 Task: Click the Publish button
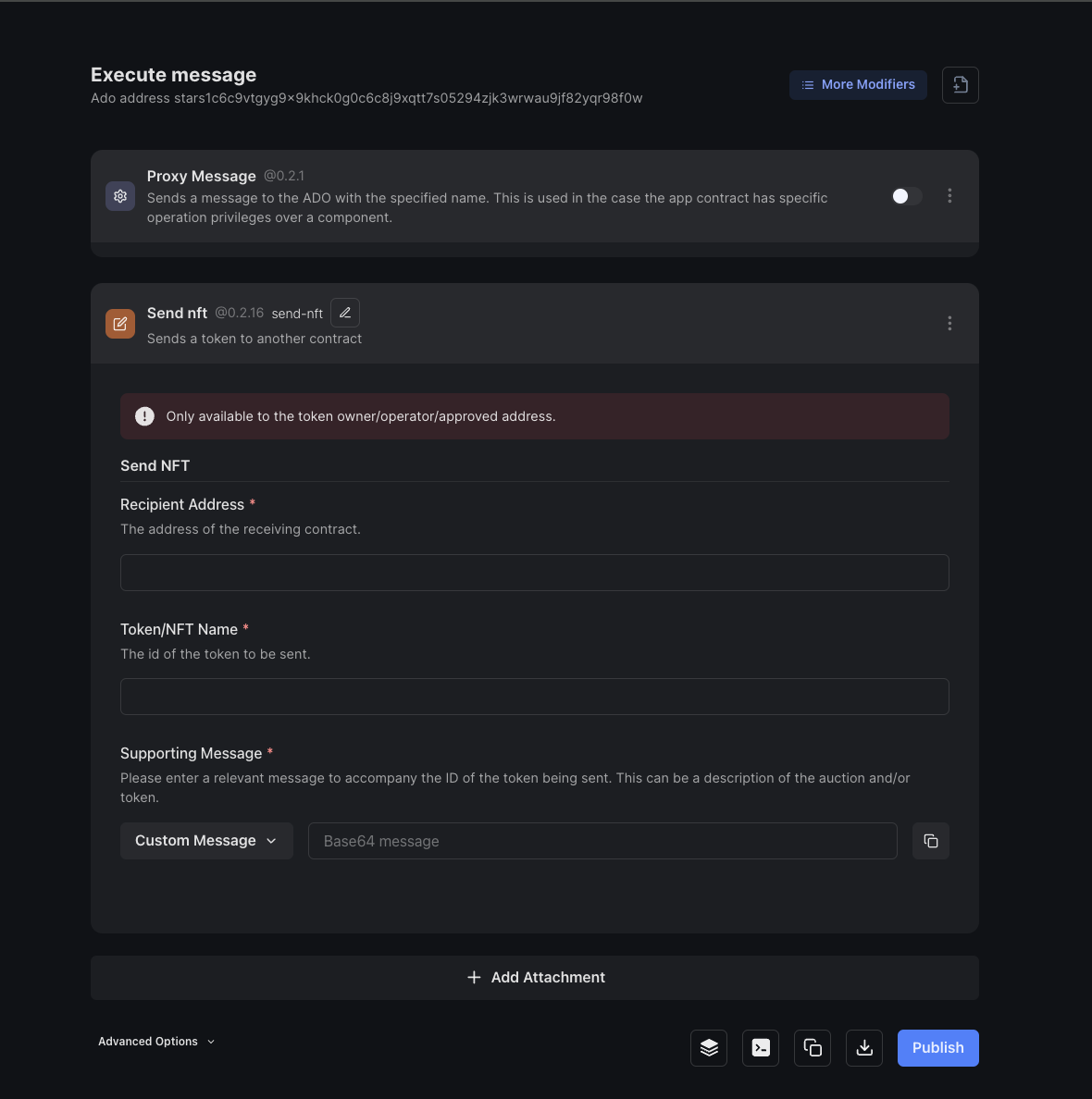point(937,1048)
